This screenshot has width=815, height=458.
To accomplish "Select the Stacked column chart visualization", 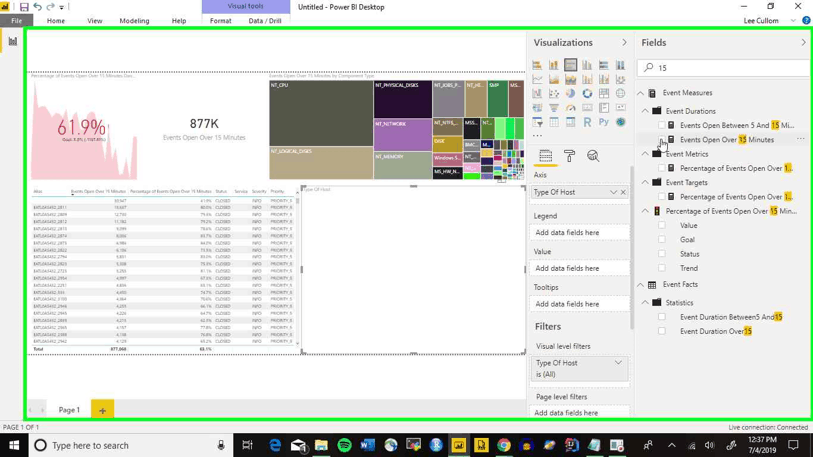I will [554, 65].
